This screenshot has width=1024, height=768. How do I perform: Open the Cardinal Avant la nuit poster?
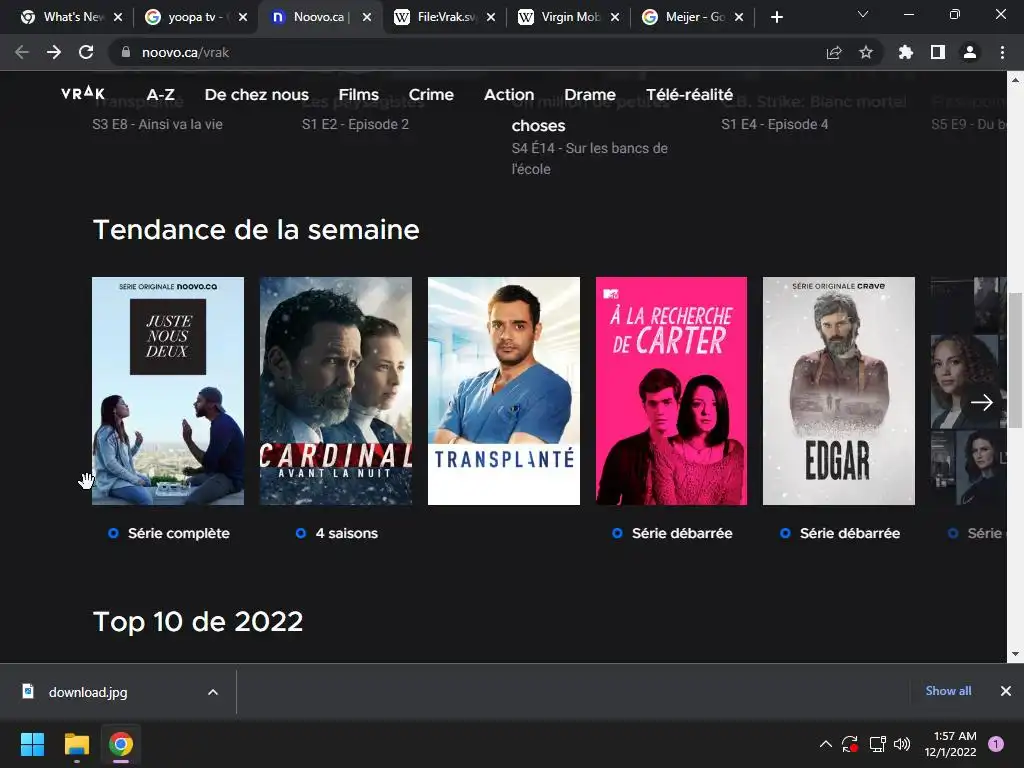coord(336,391)
